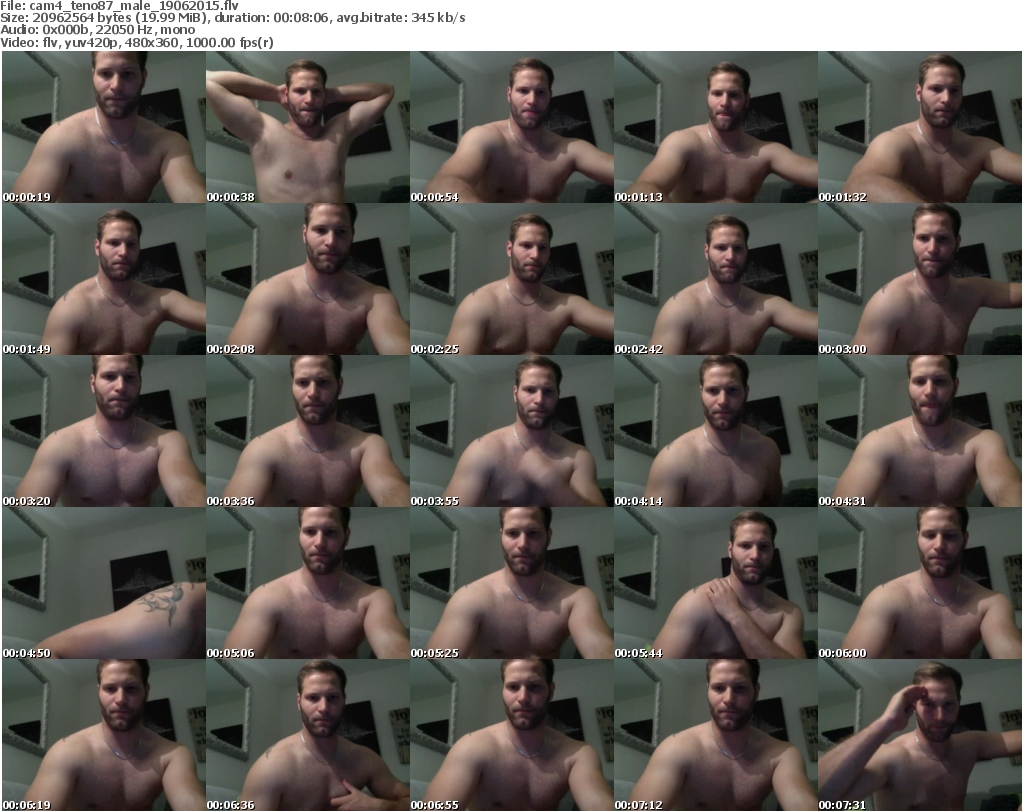This screenshot has width=1024, height=811.
Task: Select the thumbnail stamped 00:00:54
Action: [x=511, y=127]
